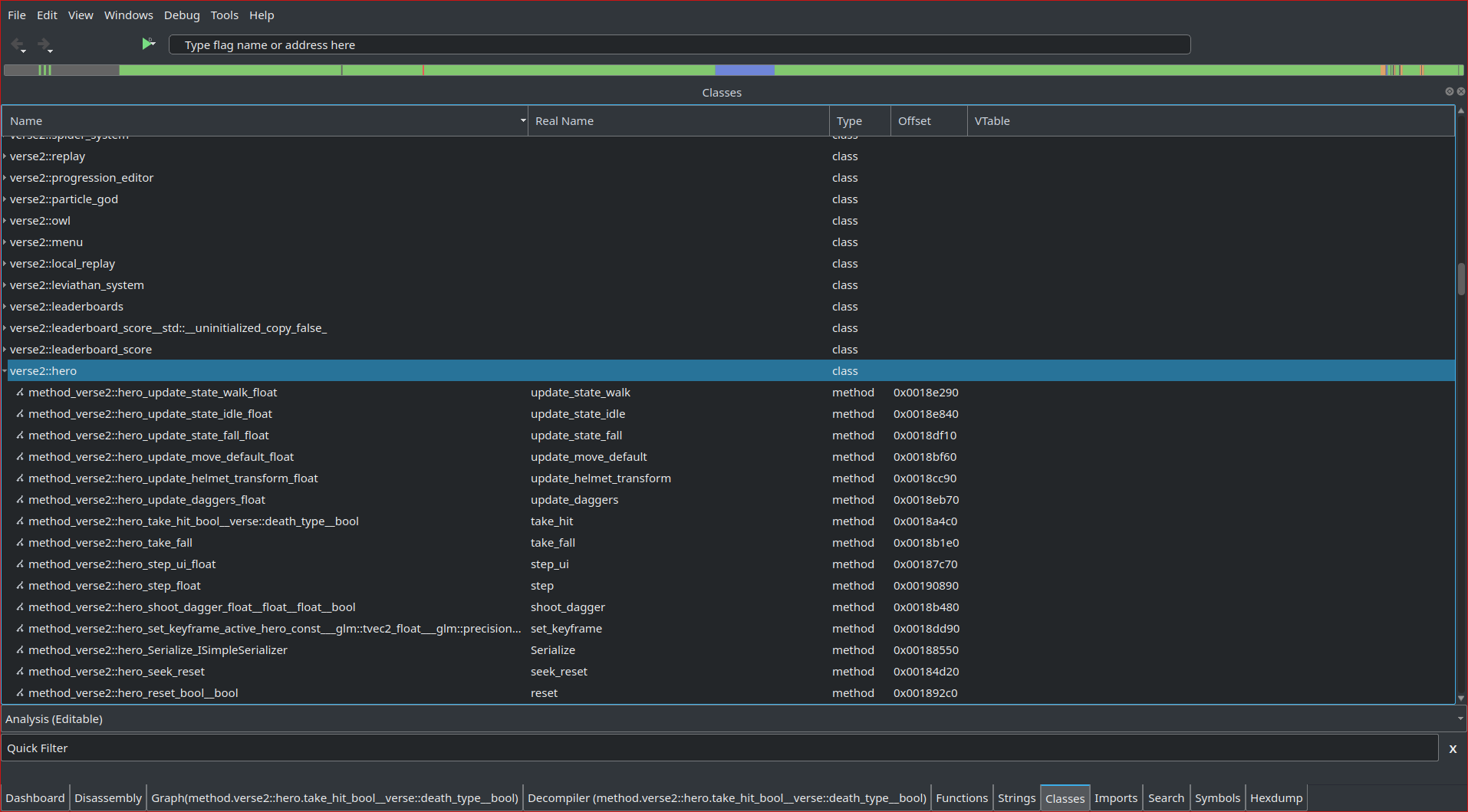Image resolution: width=1468 pixels, height=812 pixels.
Task: Switch to the Classes tab
Action: coord(1065,798)
